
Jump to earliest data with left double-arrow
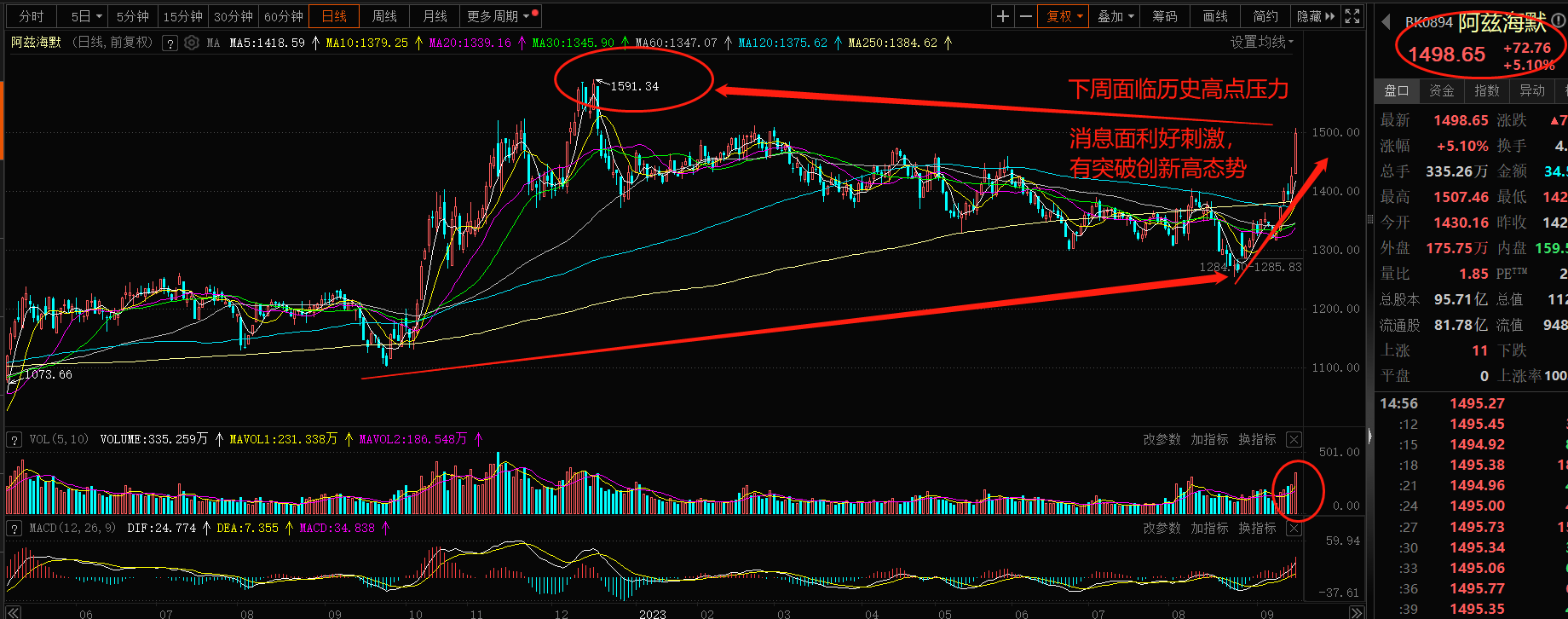14,612
